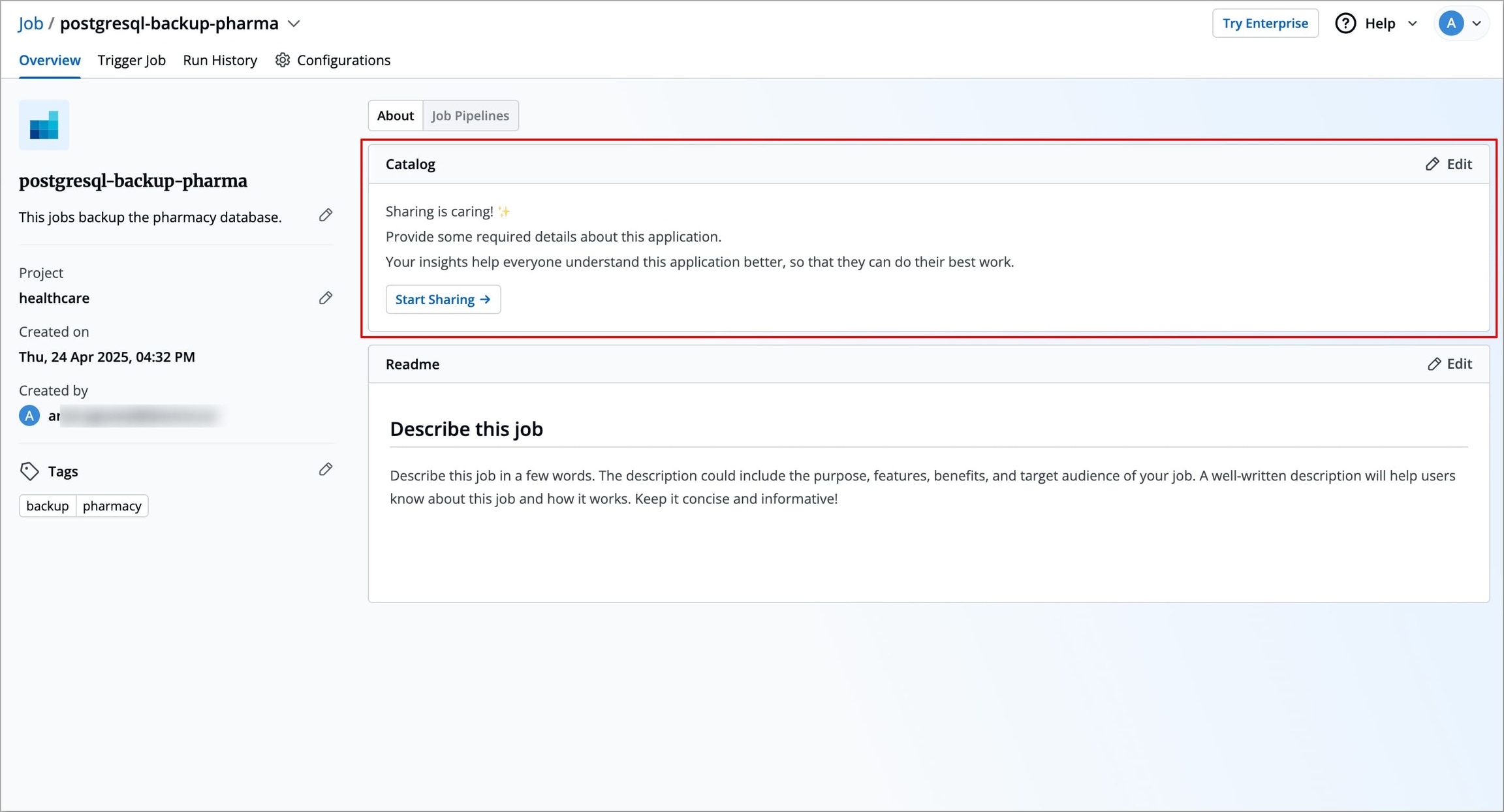Edit the Readme section
The image size is (1504, 812).
point(1449,364)
